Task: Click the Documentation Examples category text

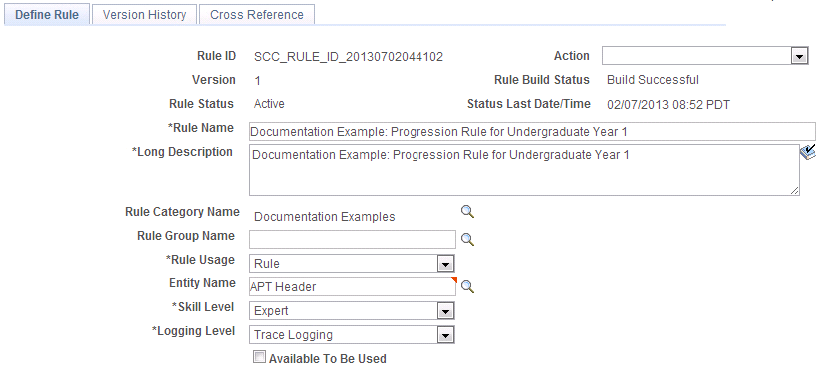Action: point(325,217)
